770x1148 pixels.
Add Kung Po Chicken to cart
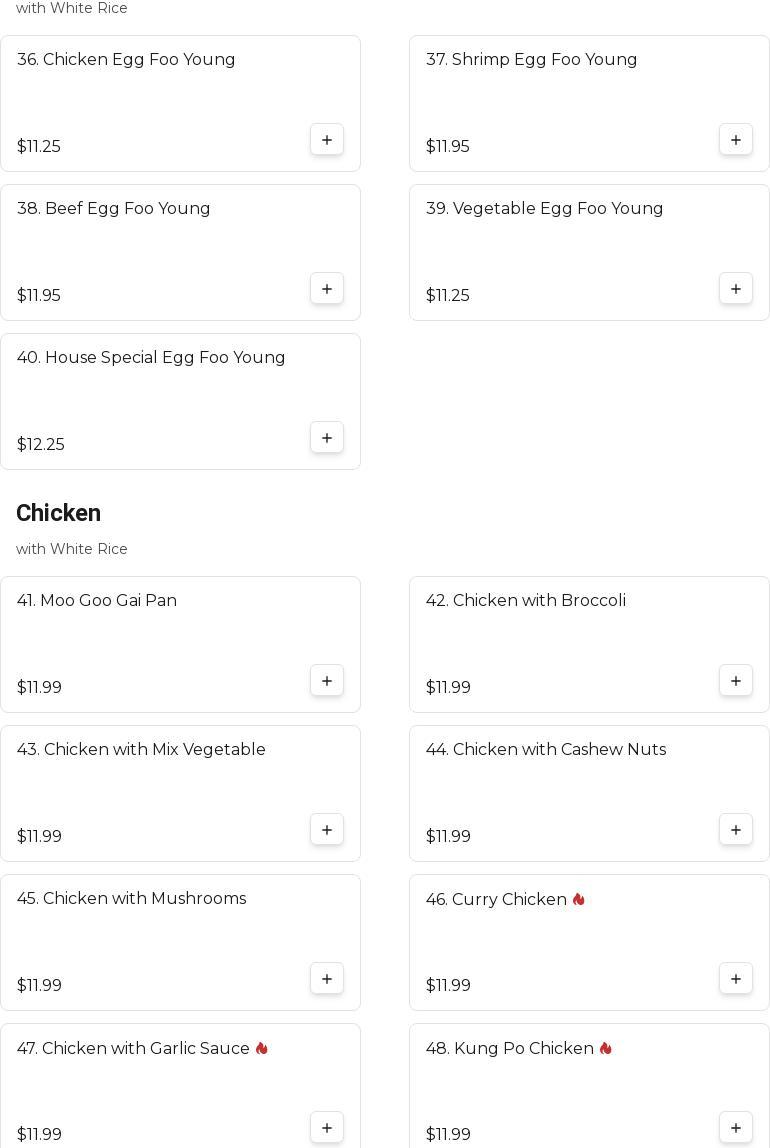point(736,1128)
